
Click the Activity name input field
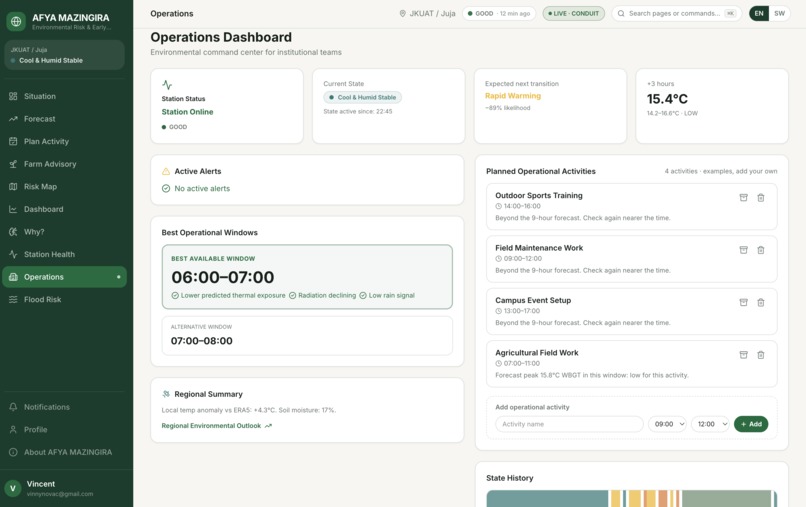coord(569,424)
